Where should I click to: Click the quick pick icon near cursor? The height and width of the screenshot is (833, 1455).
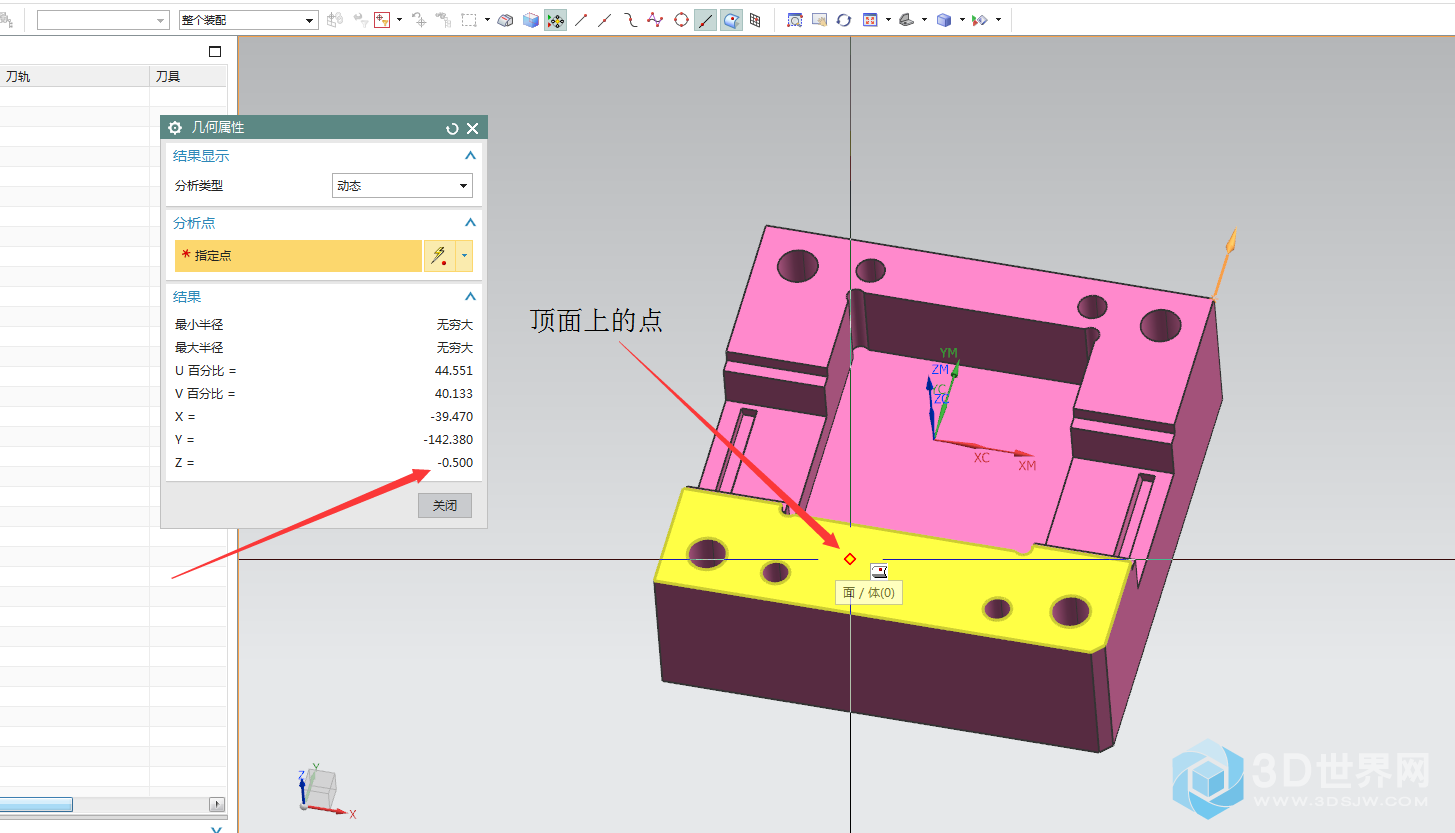point(879,571)
